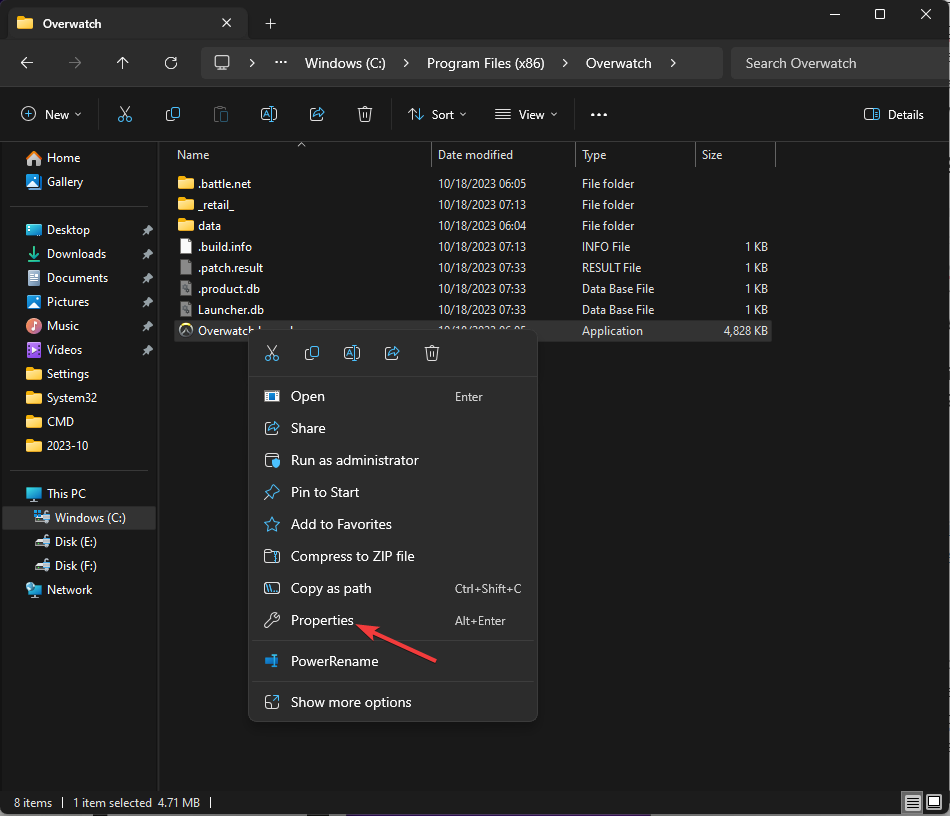Image resolution: width=950 pixels, height=816 pixels.
Task: Share via the context menu top icon
Action: [392, 353]
